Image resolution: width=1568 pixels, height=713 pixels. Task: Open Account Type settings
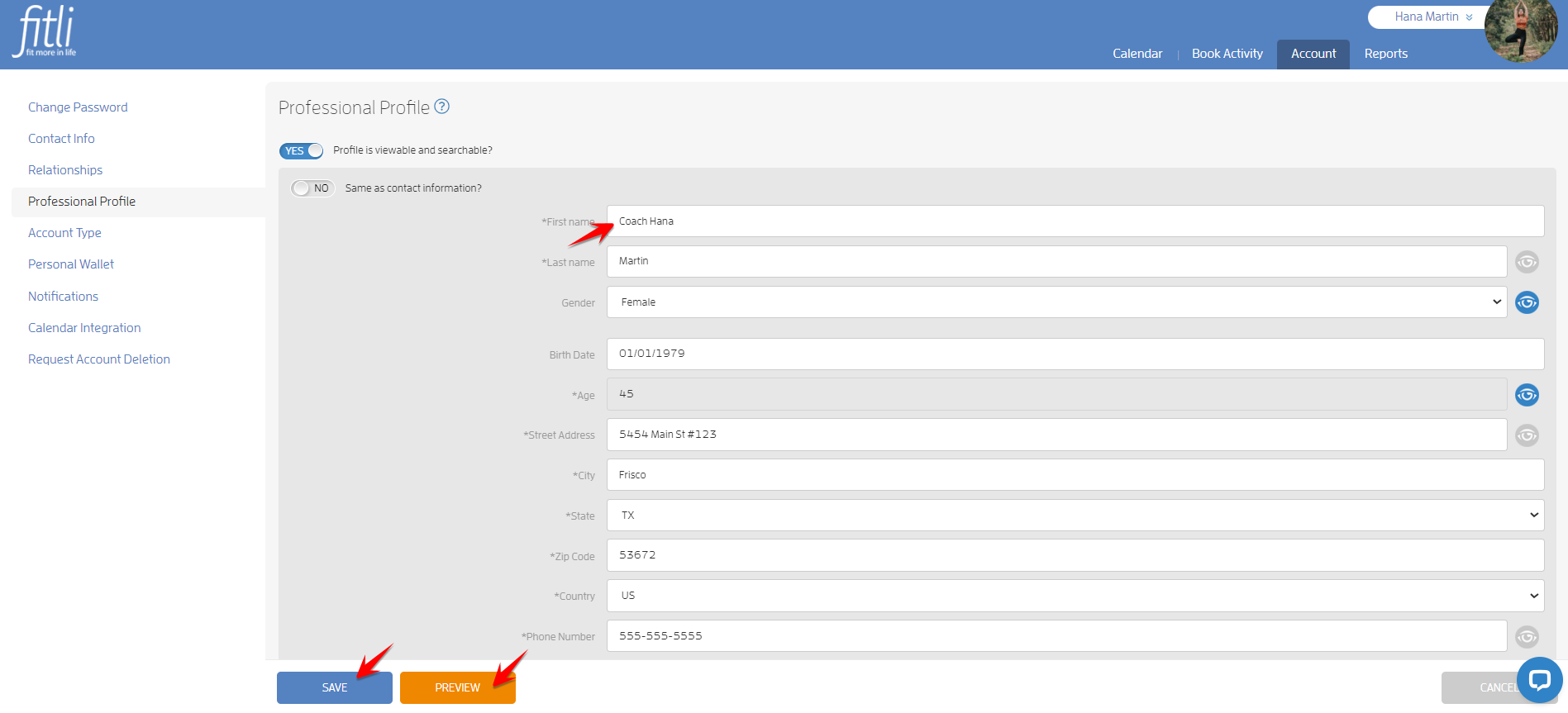64,233
